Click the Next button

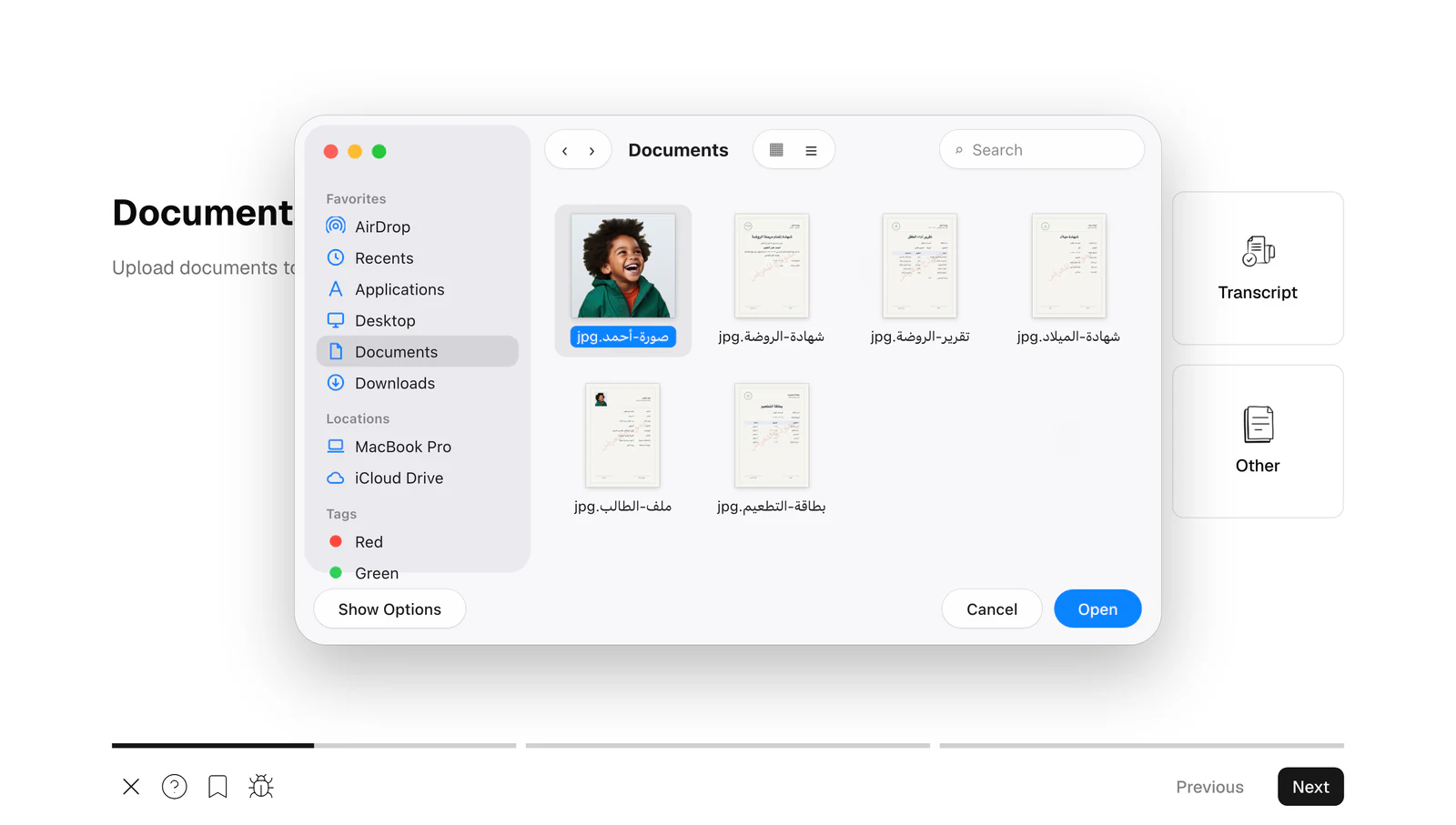[1310, 787]
